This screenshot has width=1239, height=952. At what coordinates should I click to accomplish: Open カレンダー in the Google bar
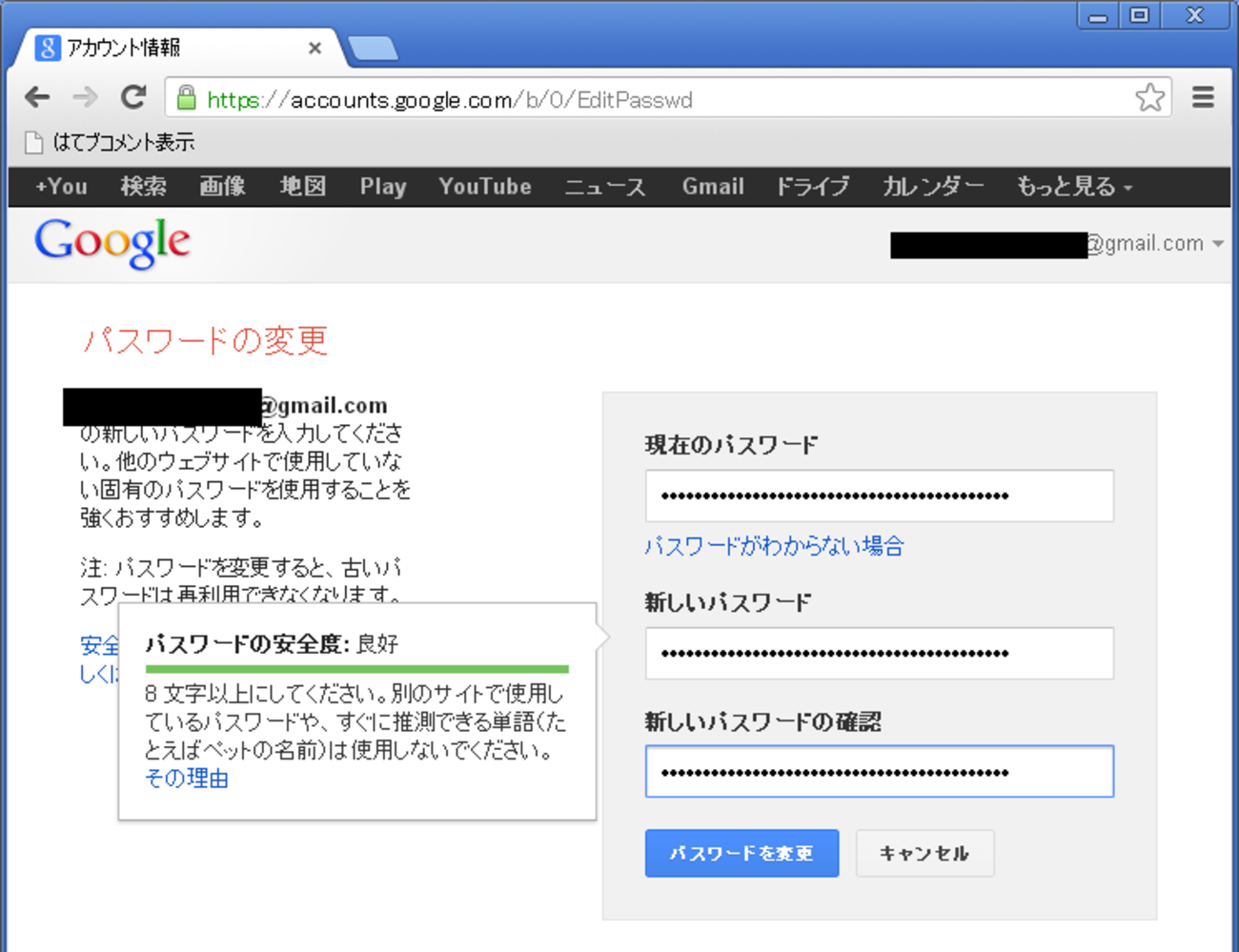point(933,187)
